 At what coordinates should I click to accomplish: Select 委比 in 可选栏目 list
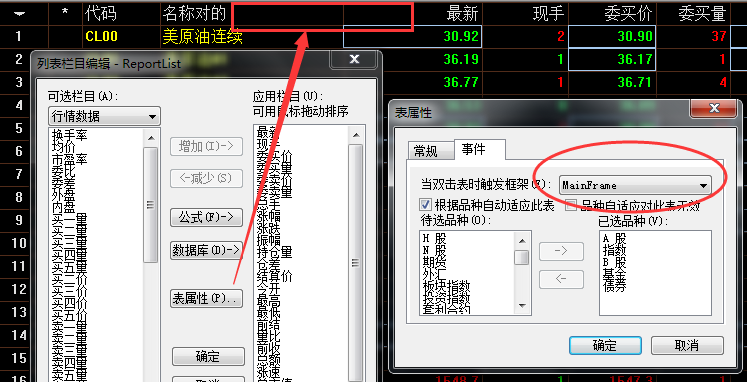[63, 171]
